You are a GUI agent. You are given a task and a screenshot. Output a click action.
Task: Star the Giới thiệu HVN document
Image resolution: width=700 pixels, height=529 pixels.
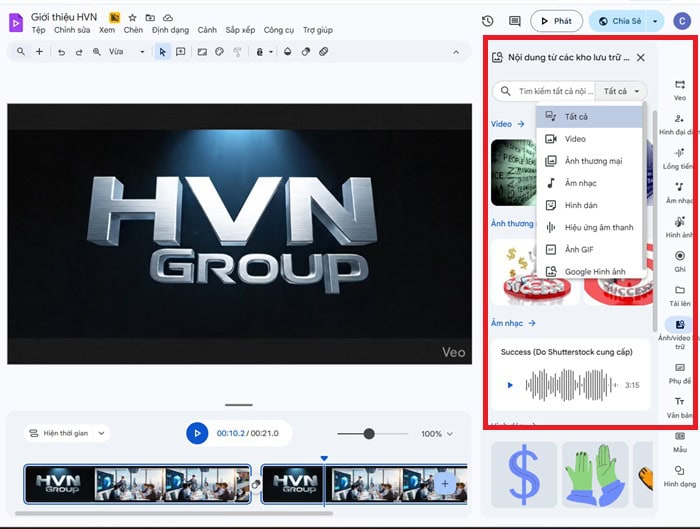(x=132, y=17)
